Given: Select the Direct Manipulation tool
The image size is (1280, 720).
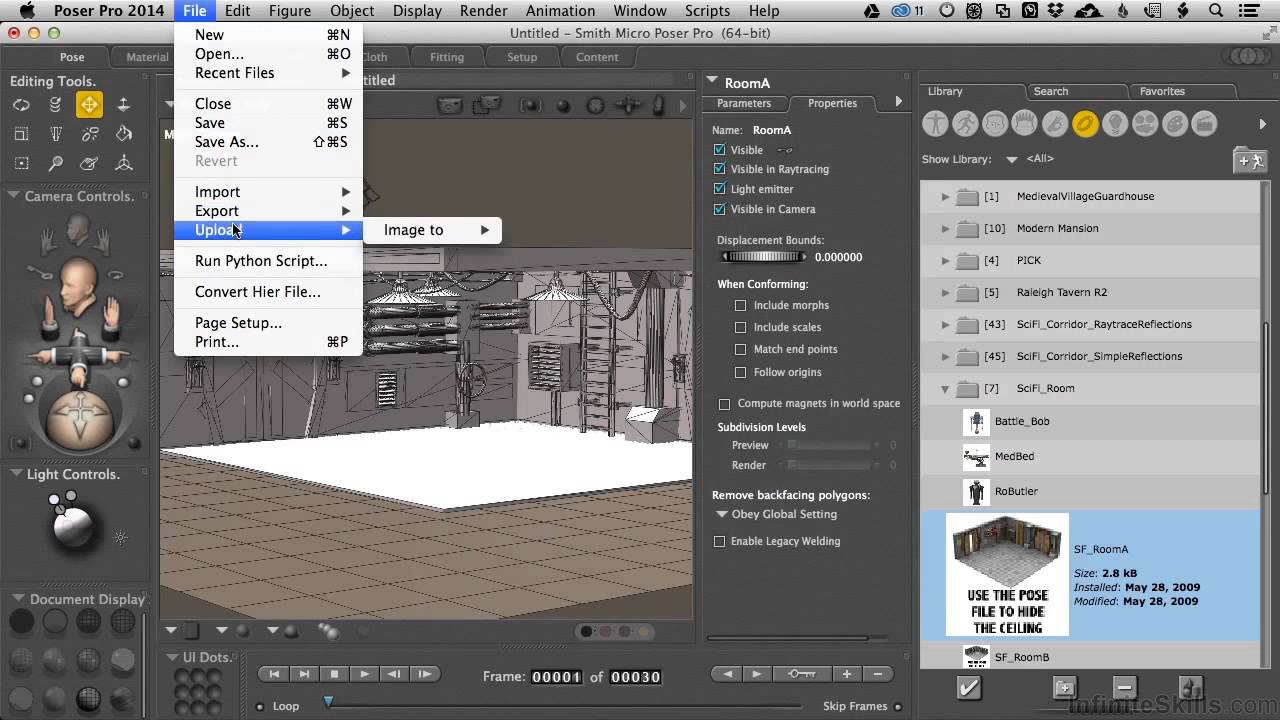Looking at the screenshot, I should click(124, 163).
